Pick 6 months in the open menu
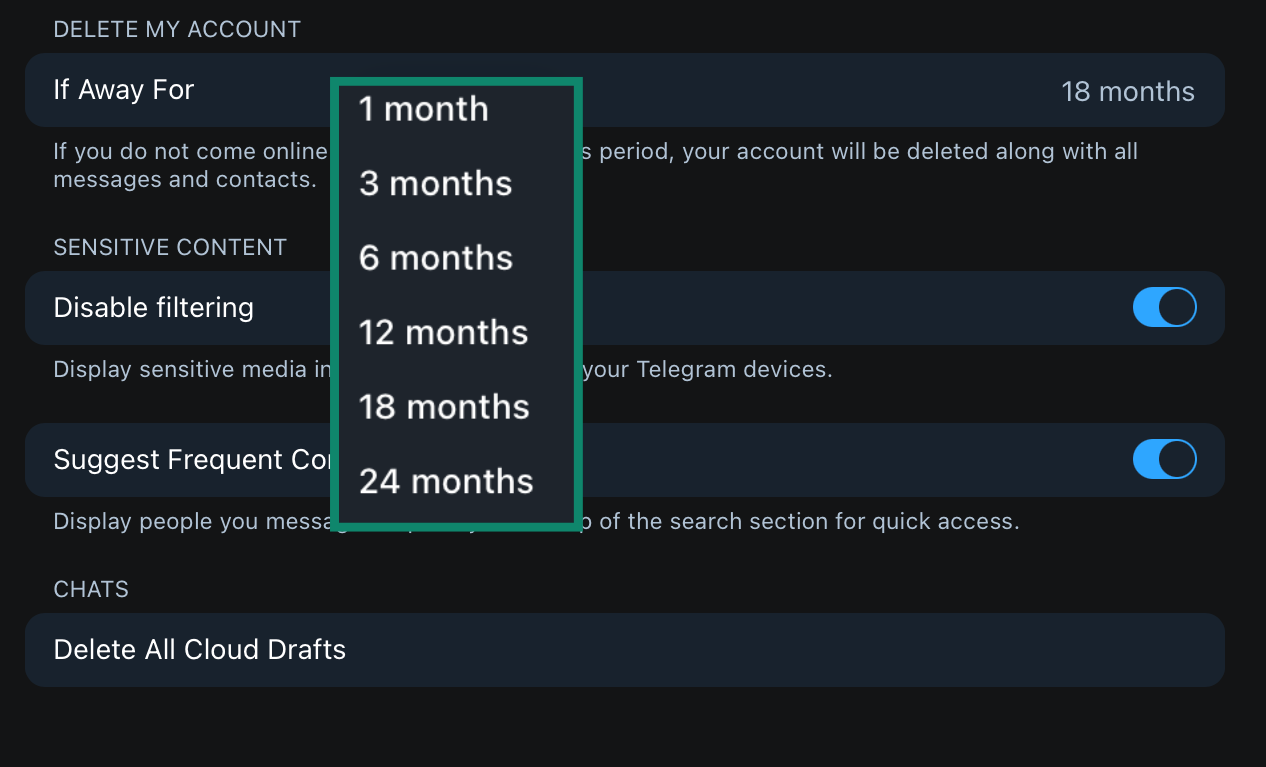Viewport: 1266px width, 767px height. (435, 258)
